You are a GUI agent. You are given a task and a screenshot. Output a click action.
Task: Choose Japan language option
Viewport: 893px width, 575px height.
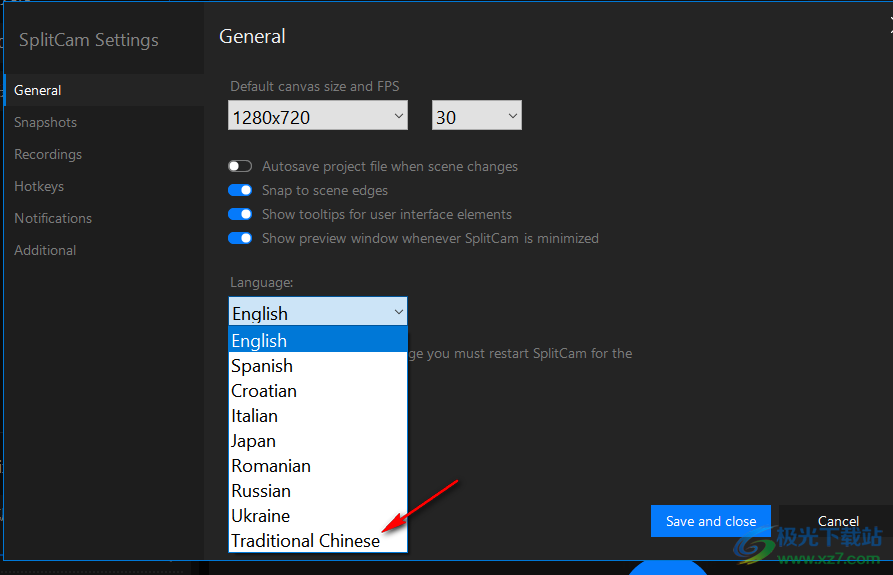tap(318, 440)
